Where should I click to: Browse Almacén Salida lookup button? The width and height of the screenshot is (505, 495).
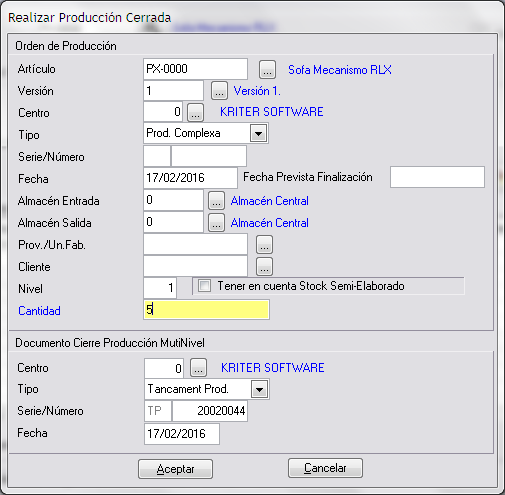tap(216, 223)
